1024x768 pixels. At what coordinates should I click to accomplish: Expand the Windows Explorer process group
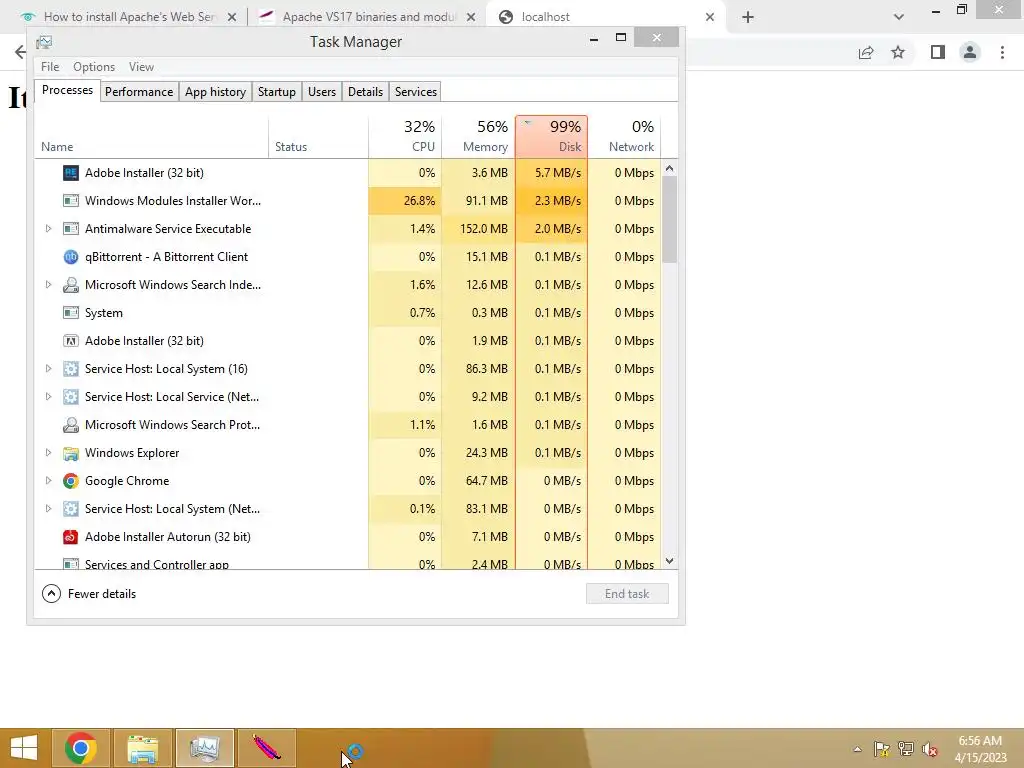point(48,453)
